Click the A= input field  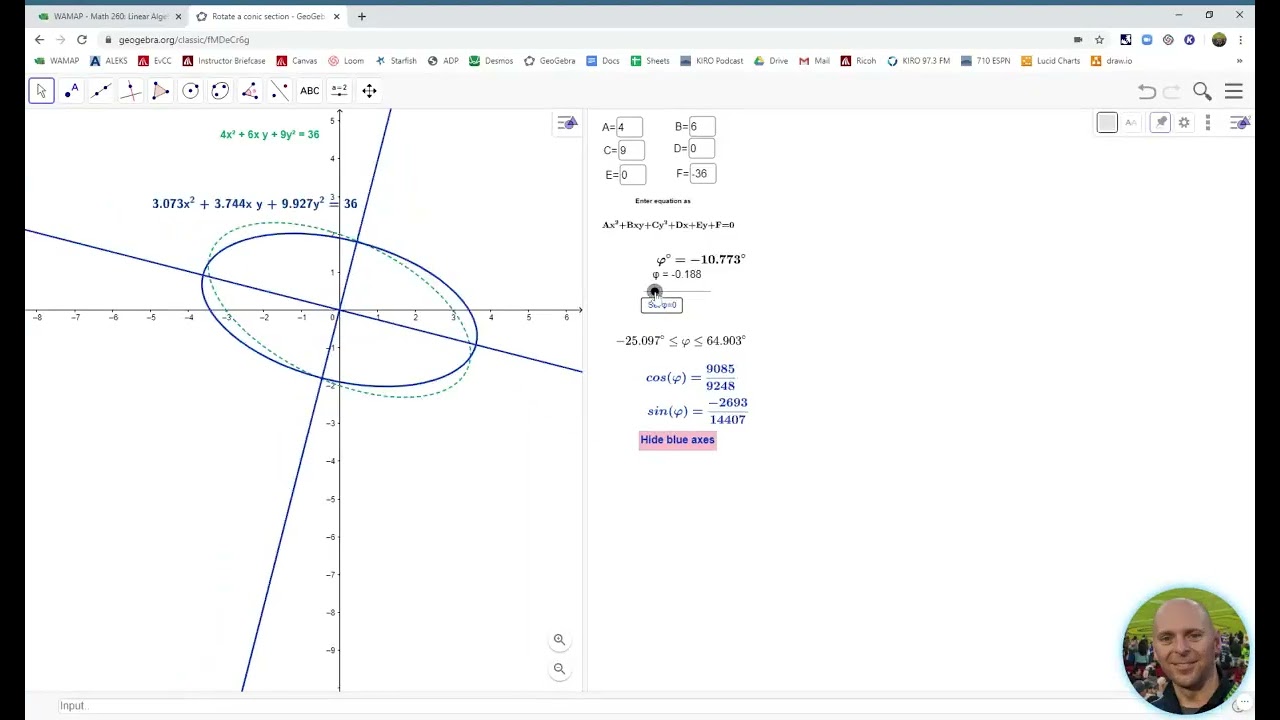[x=629, y=127]
